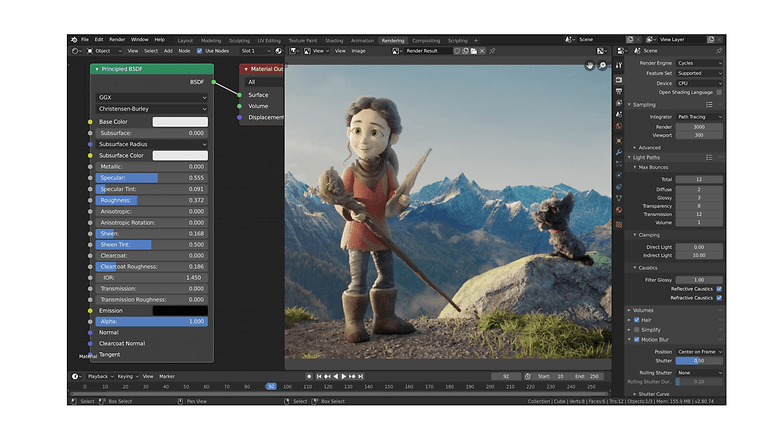Unlink Render Result with the X icon
The height and width of the screenshot is (440, 782).
click(482, 51)
